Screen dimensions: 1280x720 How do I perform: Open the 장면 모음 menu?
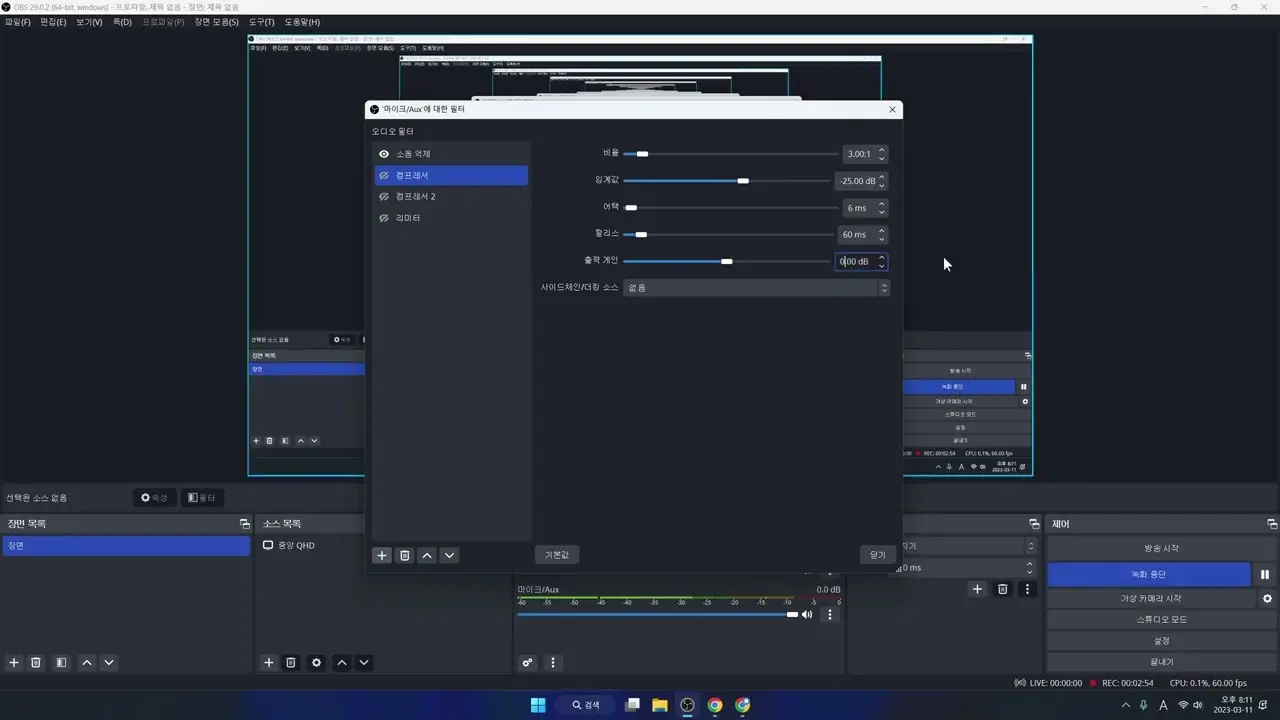tap(216, 22)
